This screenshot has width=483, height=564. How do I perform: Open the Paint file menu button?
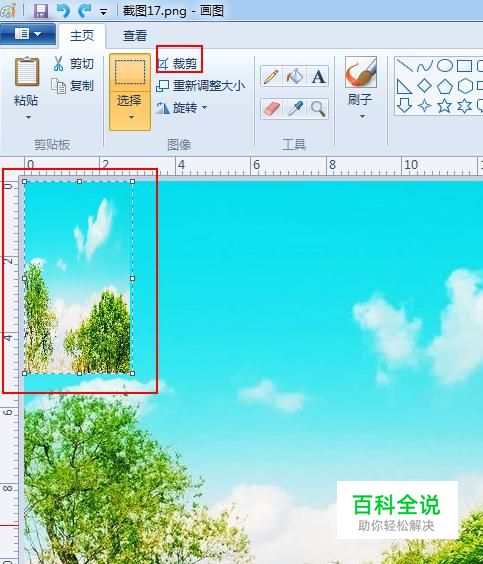28,35
